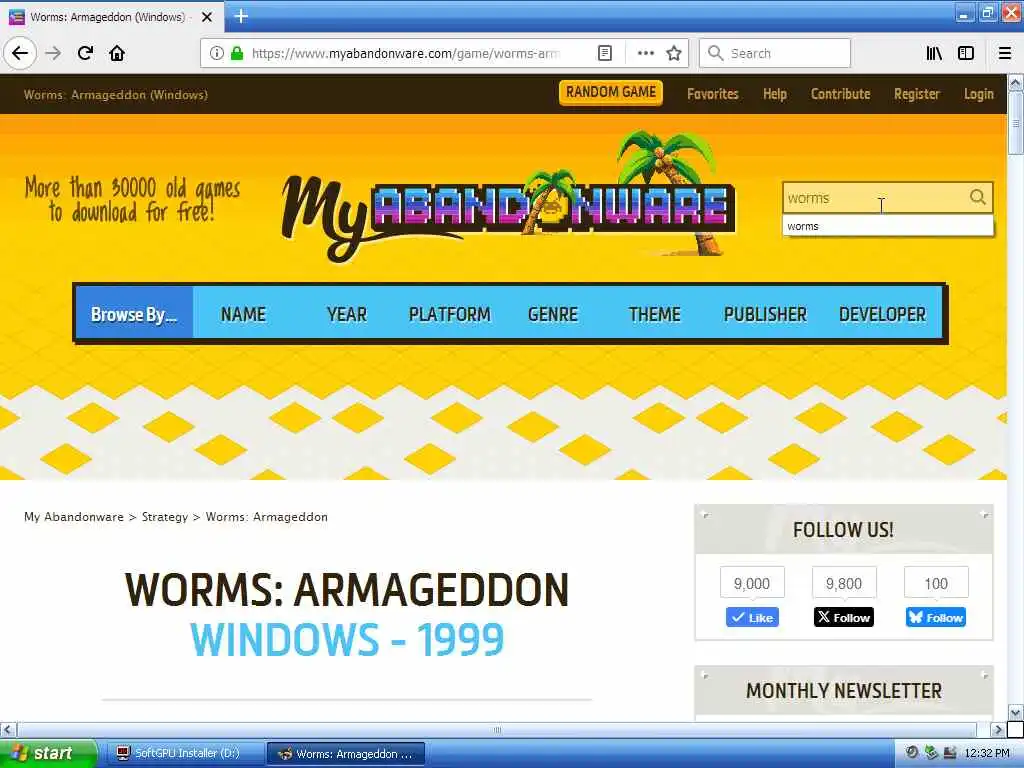
Task: Open page actions three-dots menu
Action: pos(645,53)
